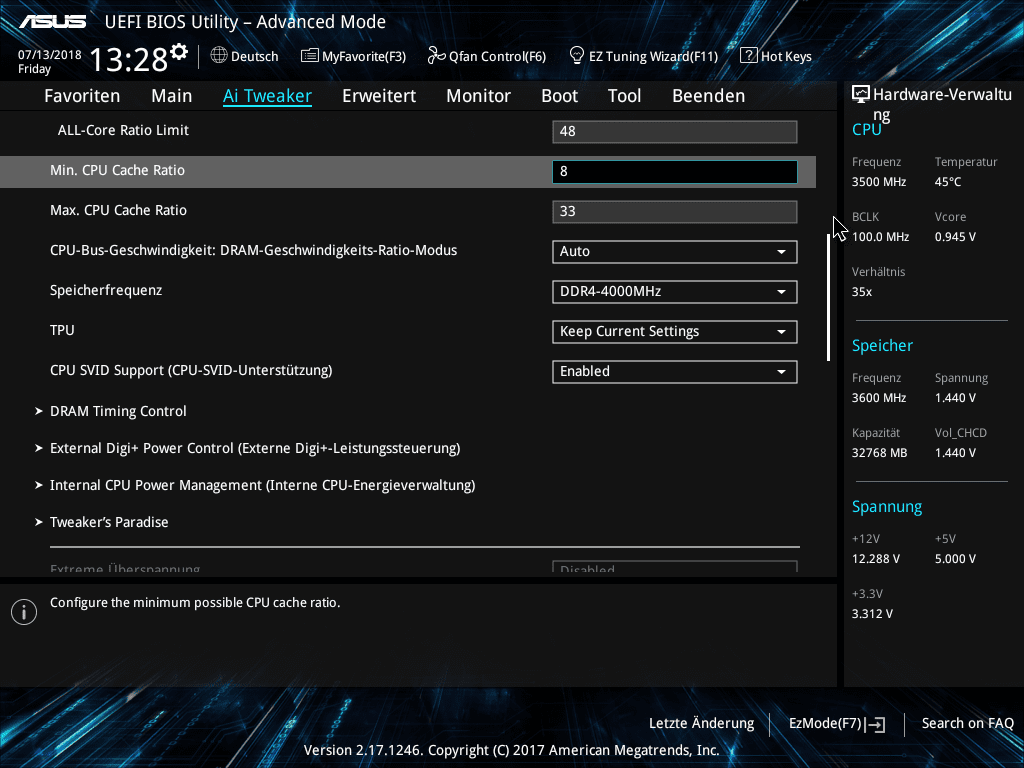
Task: Click the Deutsch language button
Action: click(245, 56)
